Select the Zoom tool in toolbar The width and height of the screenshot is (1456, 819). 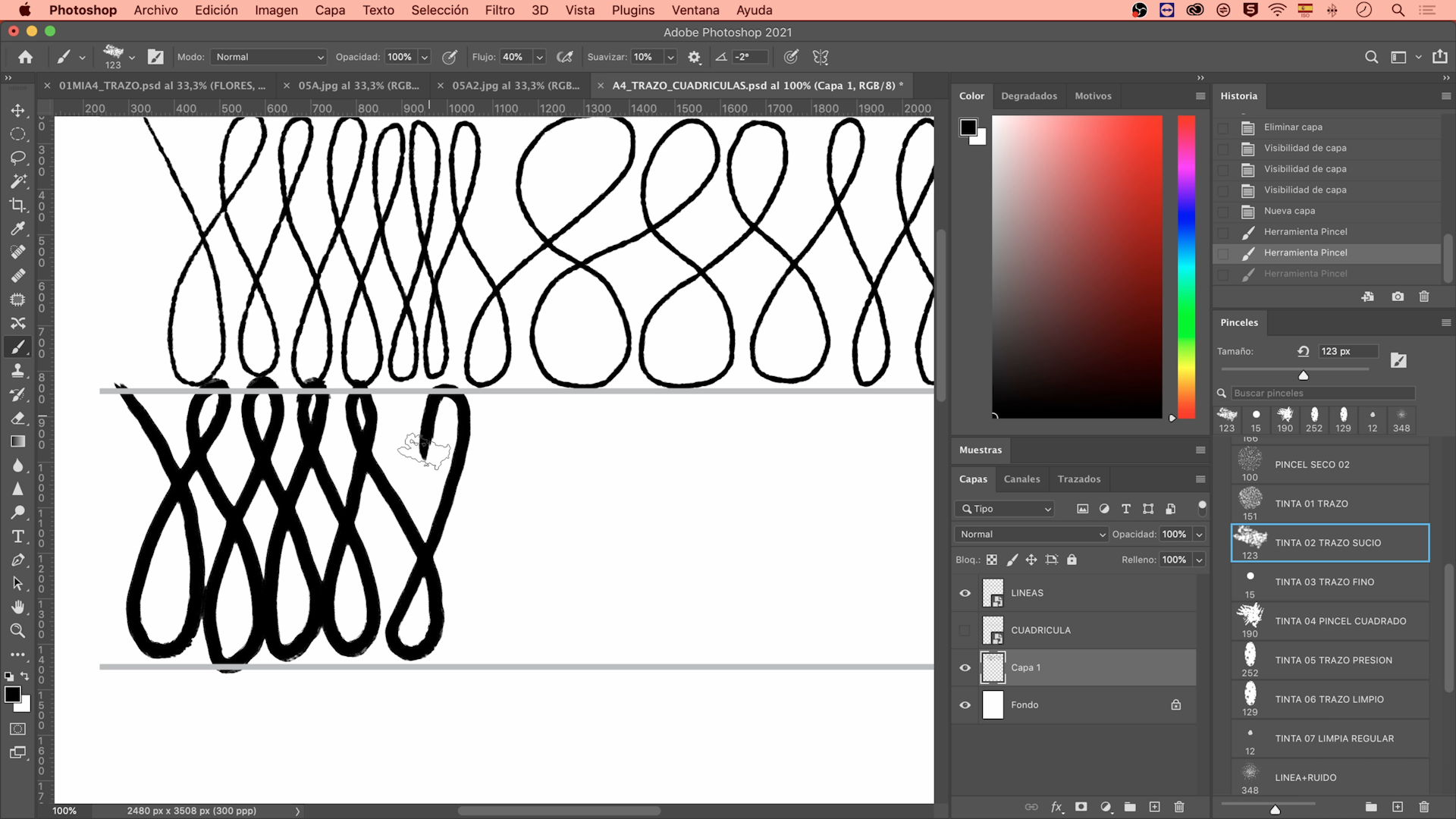(x=17, y=630)
